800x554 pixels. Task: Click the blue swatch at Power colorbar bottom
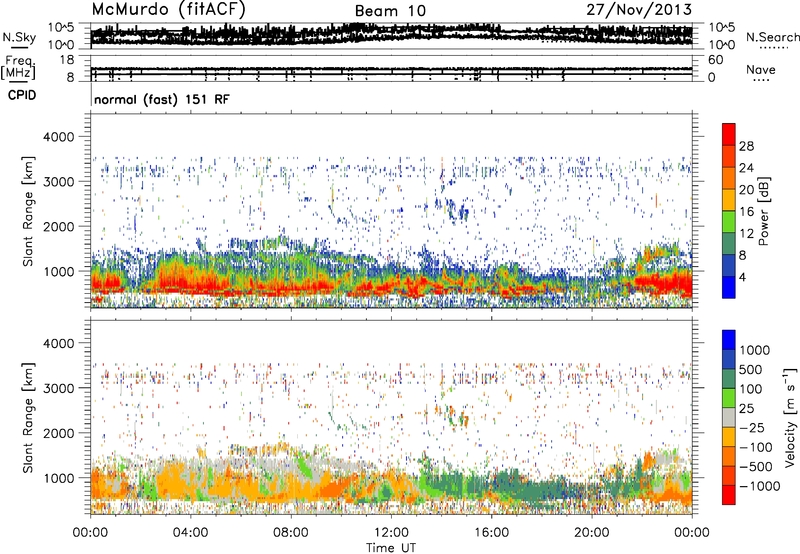coord(729,287)
